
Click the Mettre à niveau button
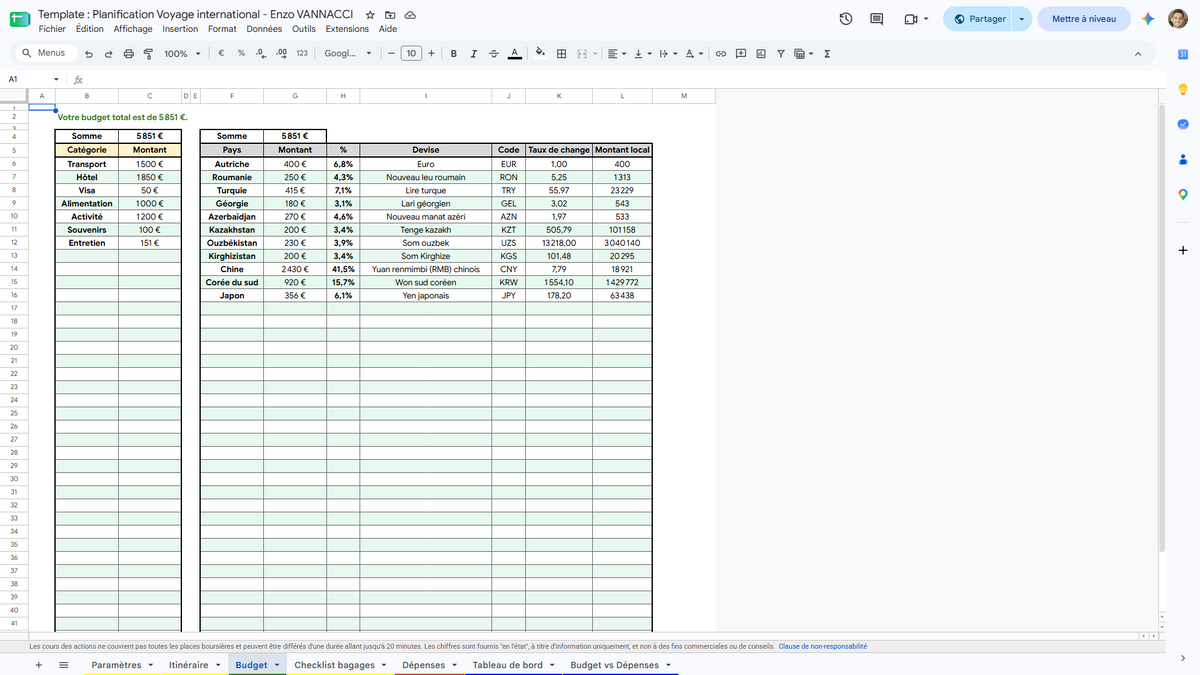pyautogui.click(x=1084, y=19)
